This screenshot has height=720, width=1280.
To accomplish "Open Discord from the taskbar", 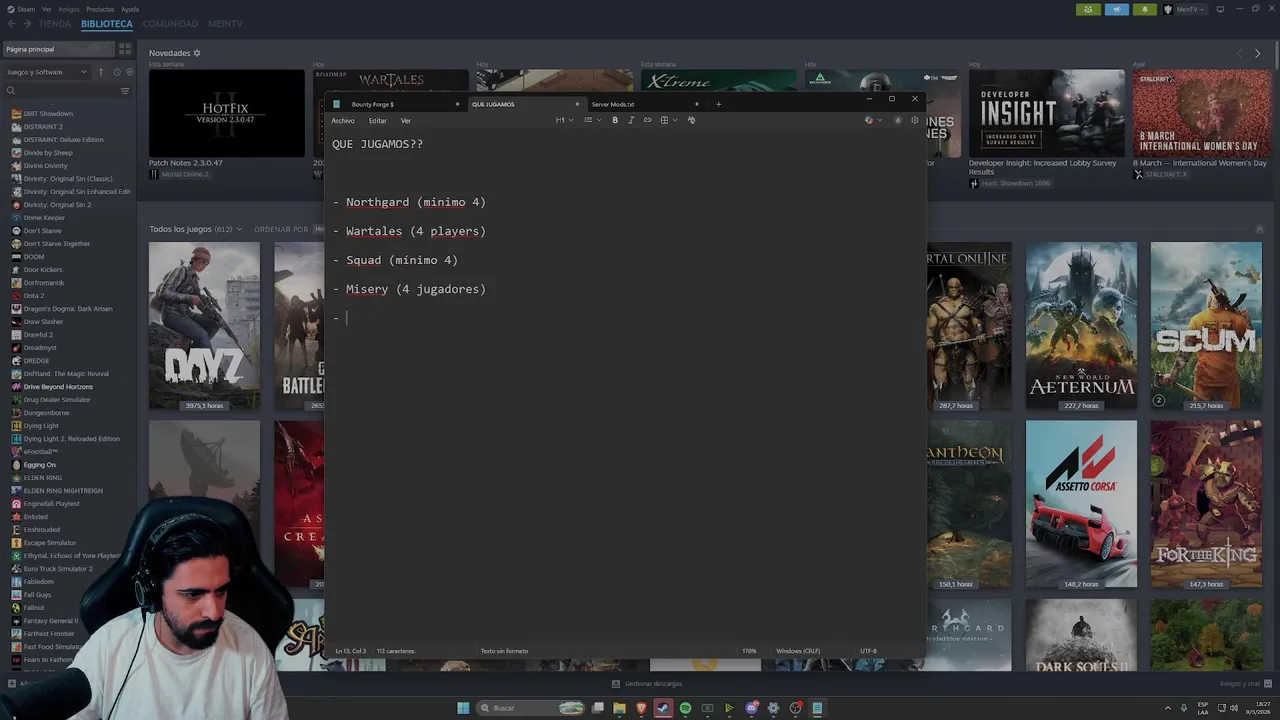I will (x=751, y=708).
